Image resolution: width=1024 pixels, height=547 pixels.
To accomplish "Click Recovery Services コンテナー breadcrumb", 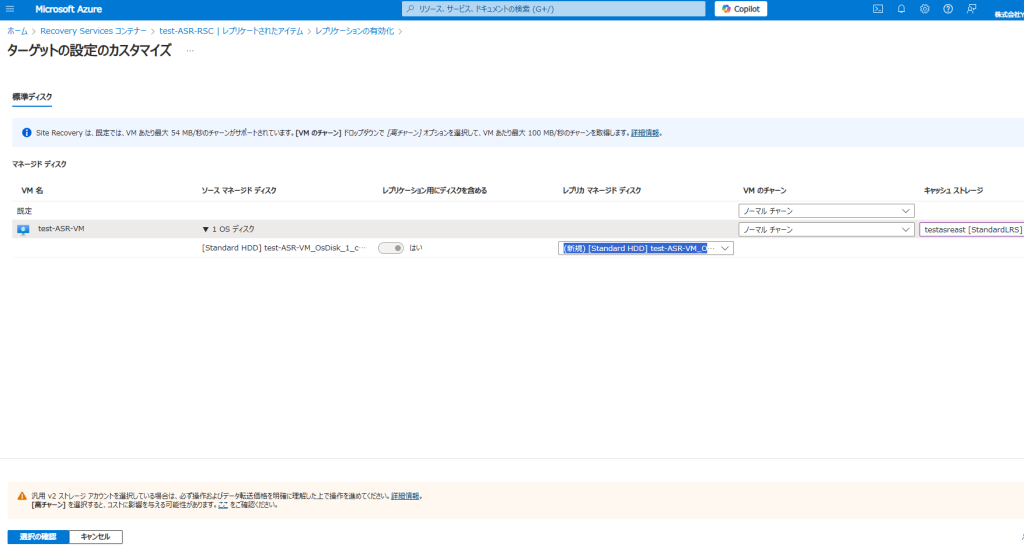I will point(93,32).
